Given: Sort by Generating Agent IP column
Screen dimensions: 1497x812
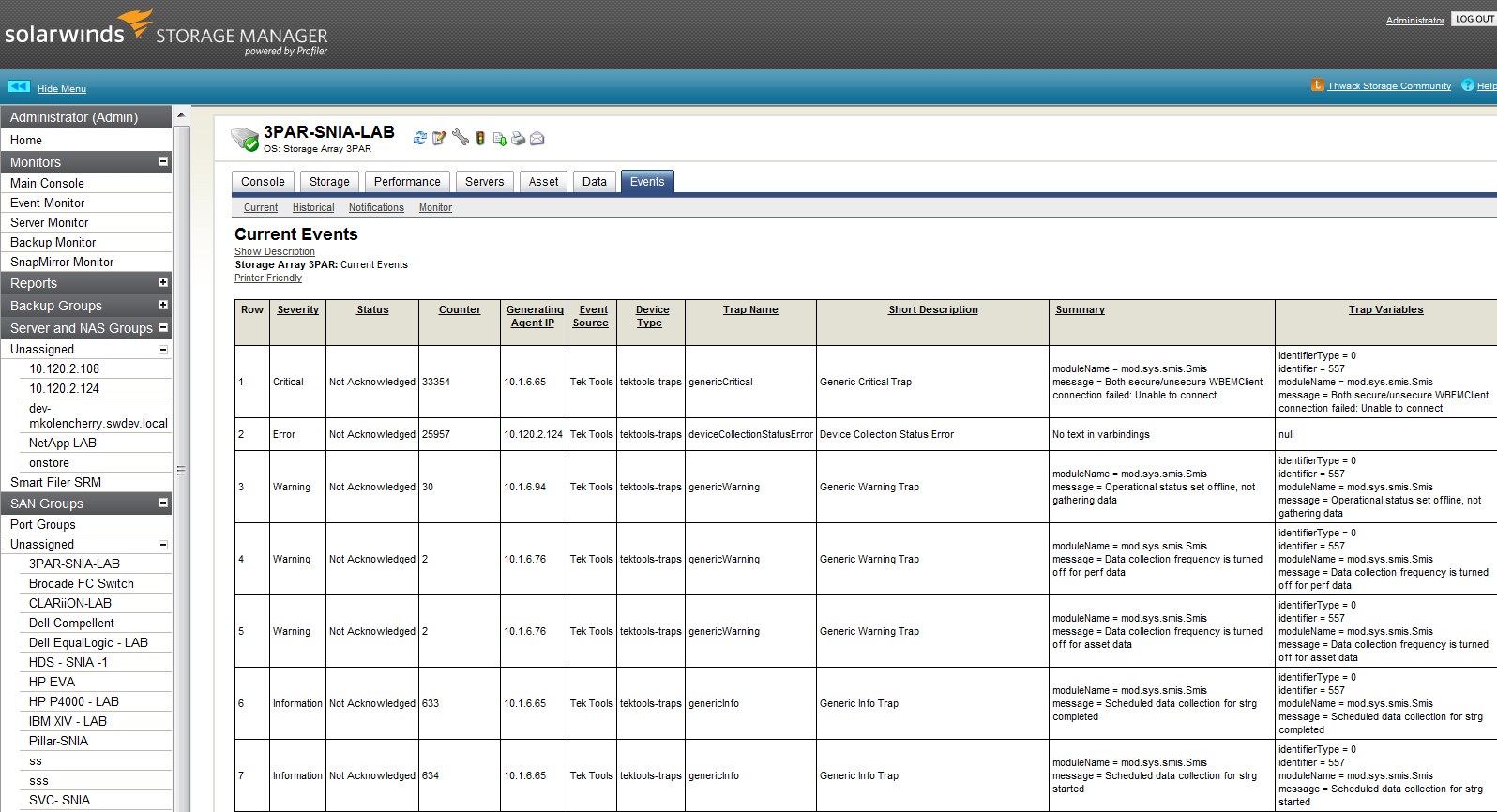Looking at the screenshot, I should click(x=535, y=316).
